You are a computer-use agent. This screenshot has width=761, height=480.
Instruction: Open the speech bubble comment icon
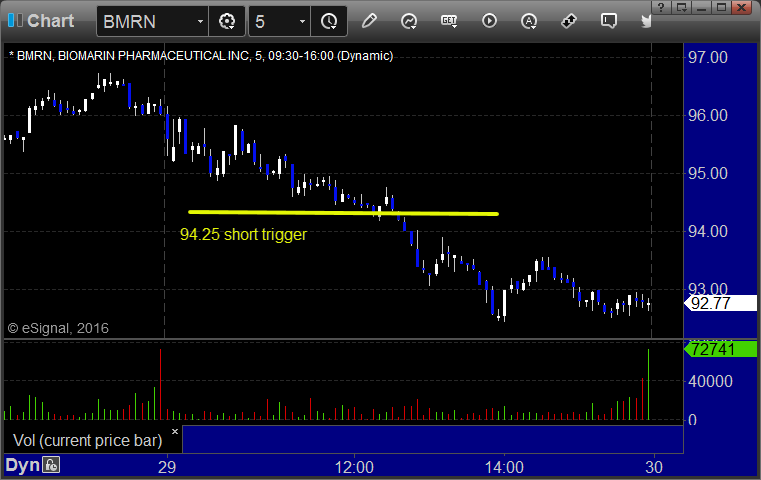[609, 21]
